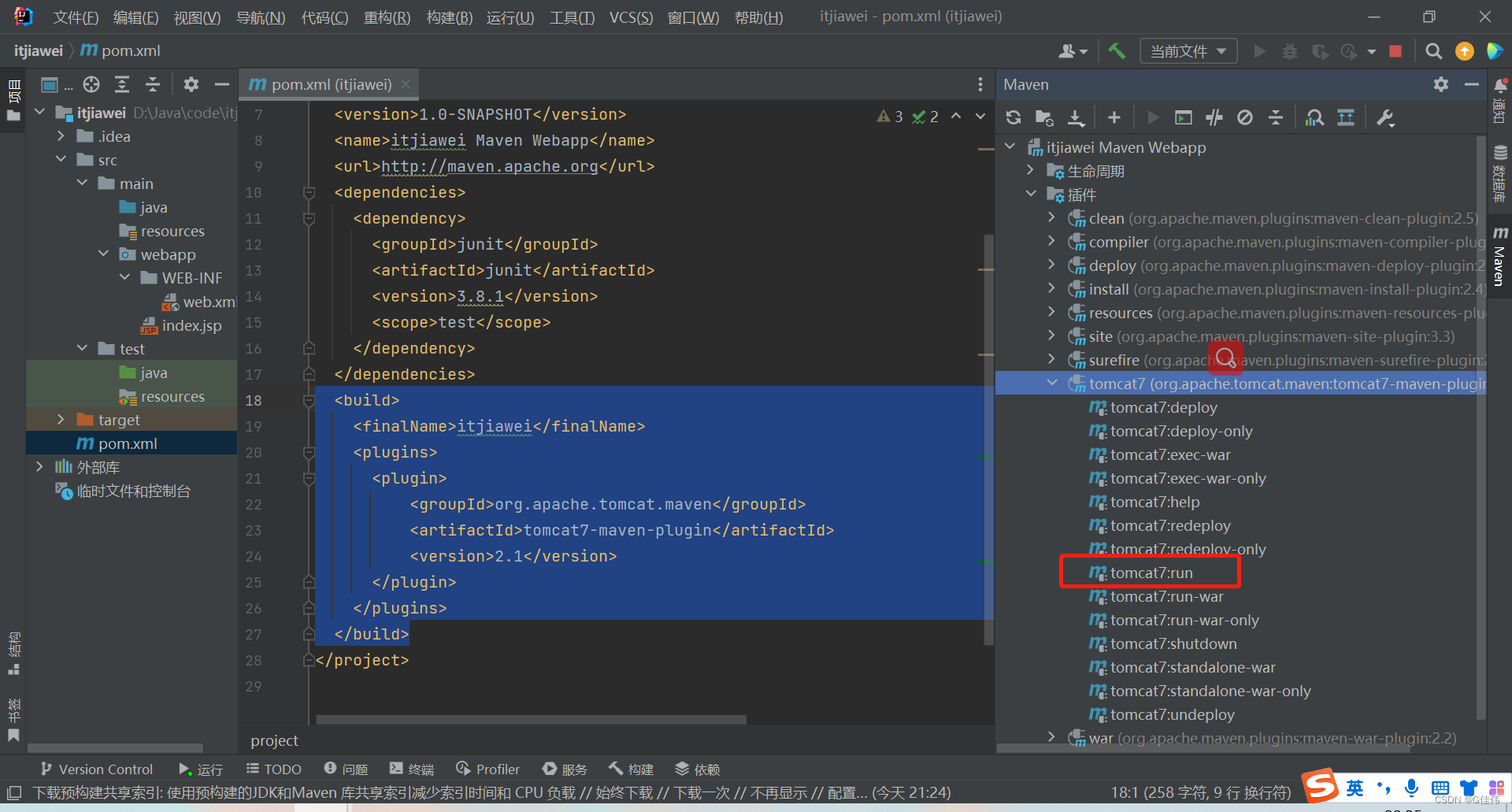Analyze Maven dependencies icon
Image resolution: width=1512 pixels, height=812 pixels.
[x=1314, y=117]
